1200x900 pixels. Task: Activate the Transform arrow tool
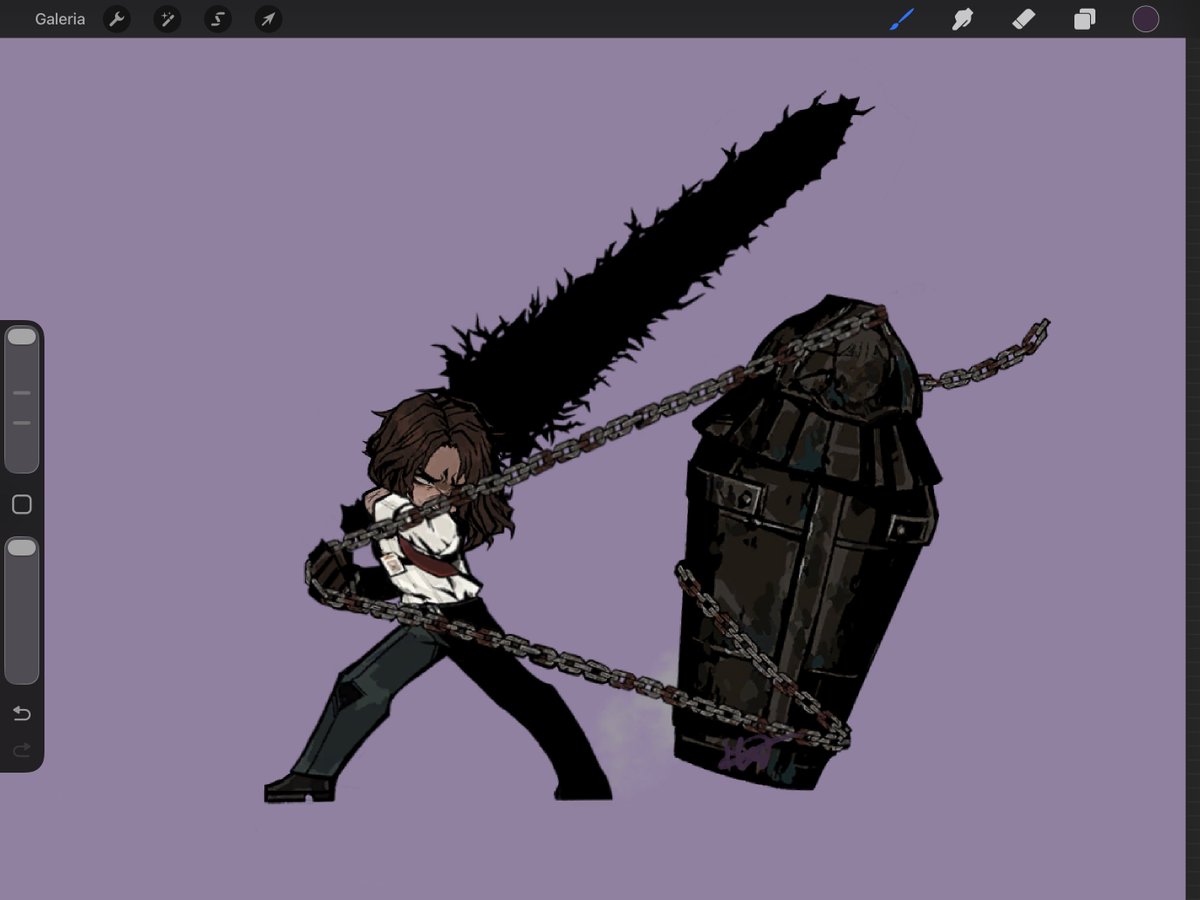[x=268, y=19]
